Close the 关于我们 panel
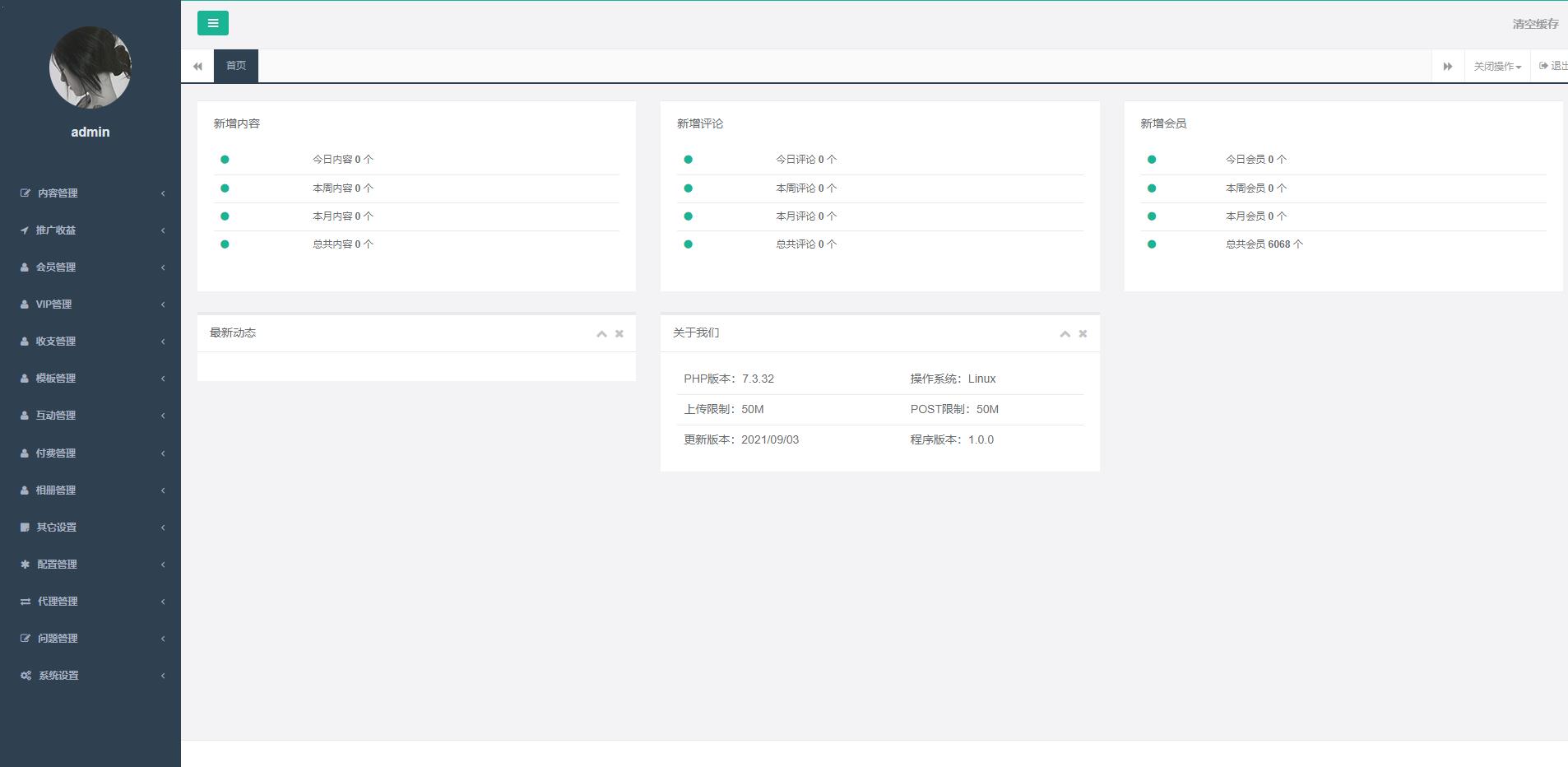 (1083, 334)
